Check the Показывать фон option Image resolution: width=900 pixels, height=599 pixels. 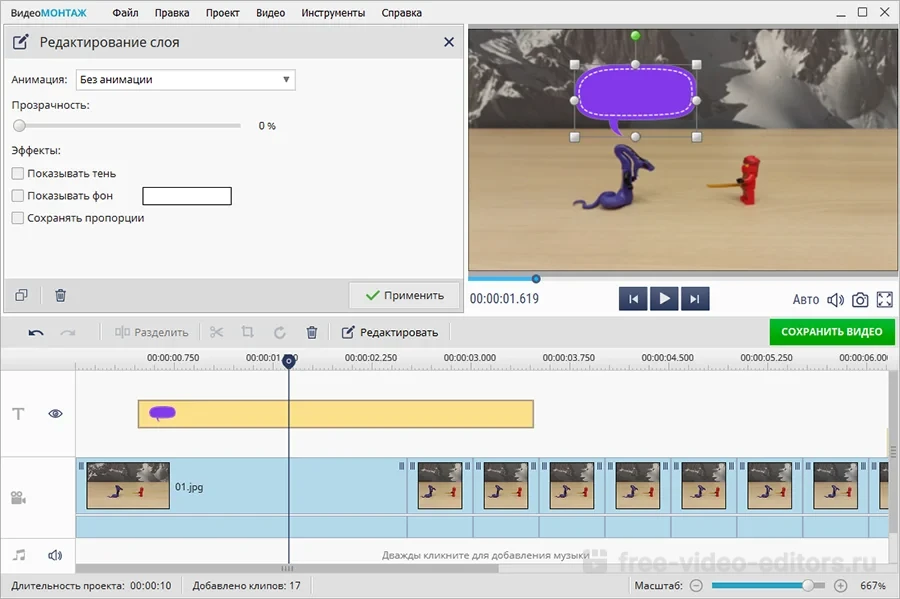[x=18, y=196]
